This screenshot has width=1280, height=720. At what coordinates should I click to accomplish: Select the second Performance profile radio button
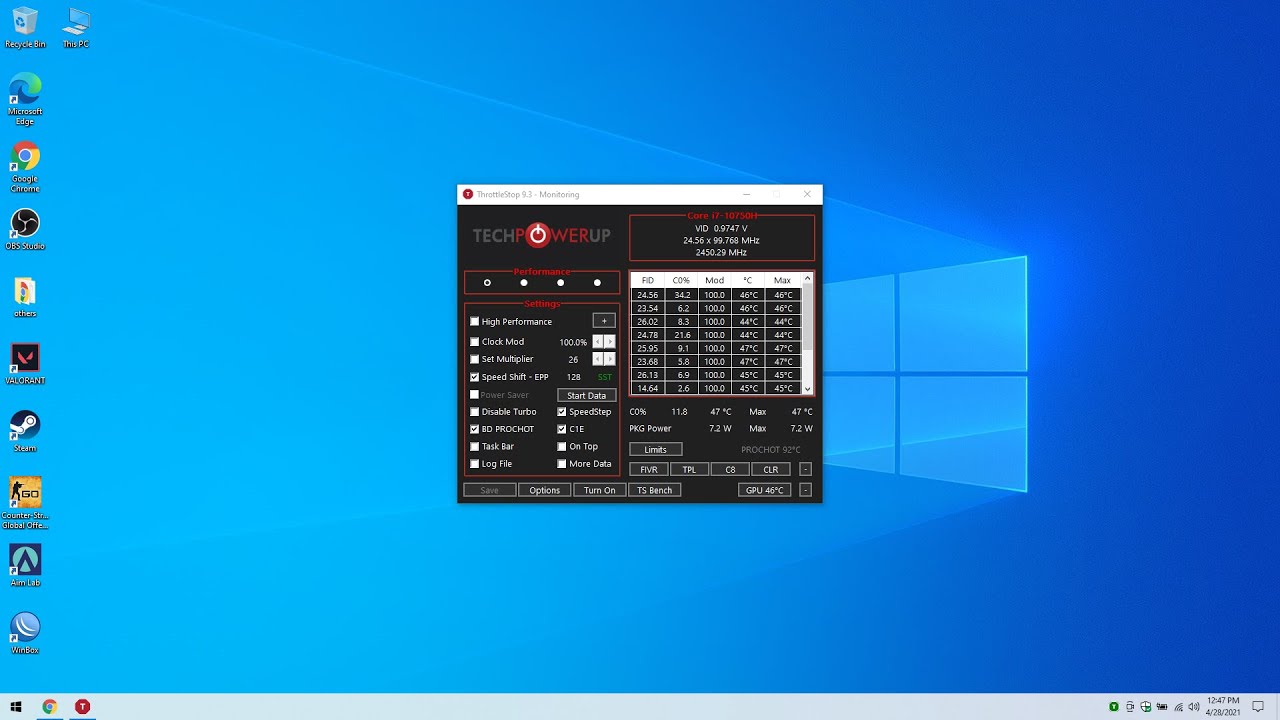pos(524,283)
